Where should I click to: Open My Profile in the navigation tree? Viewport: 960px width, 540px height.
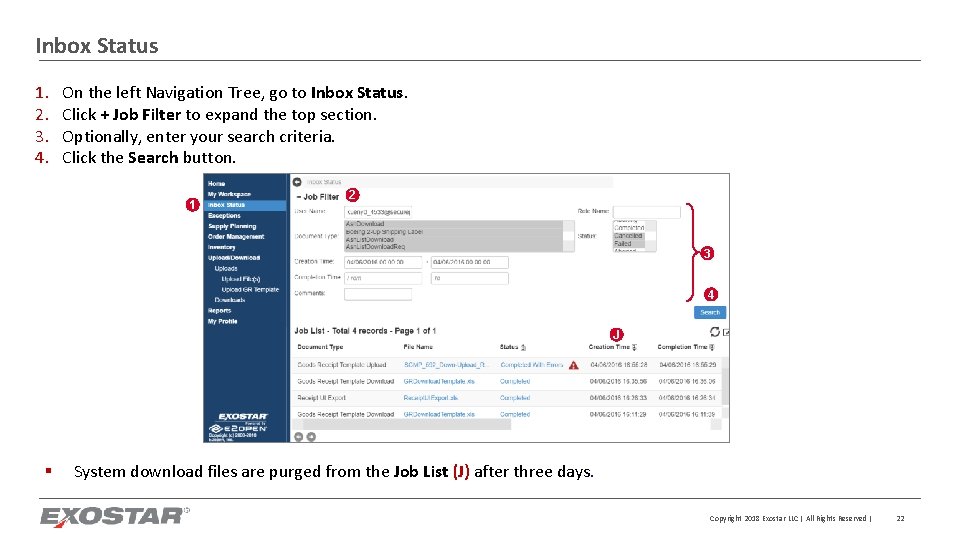point(222,321)
